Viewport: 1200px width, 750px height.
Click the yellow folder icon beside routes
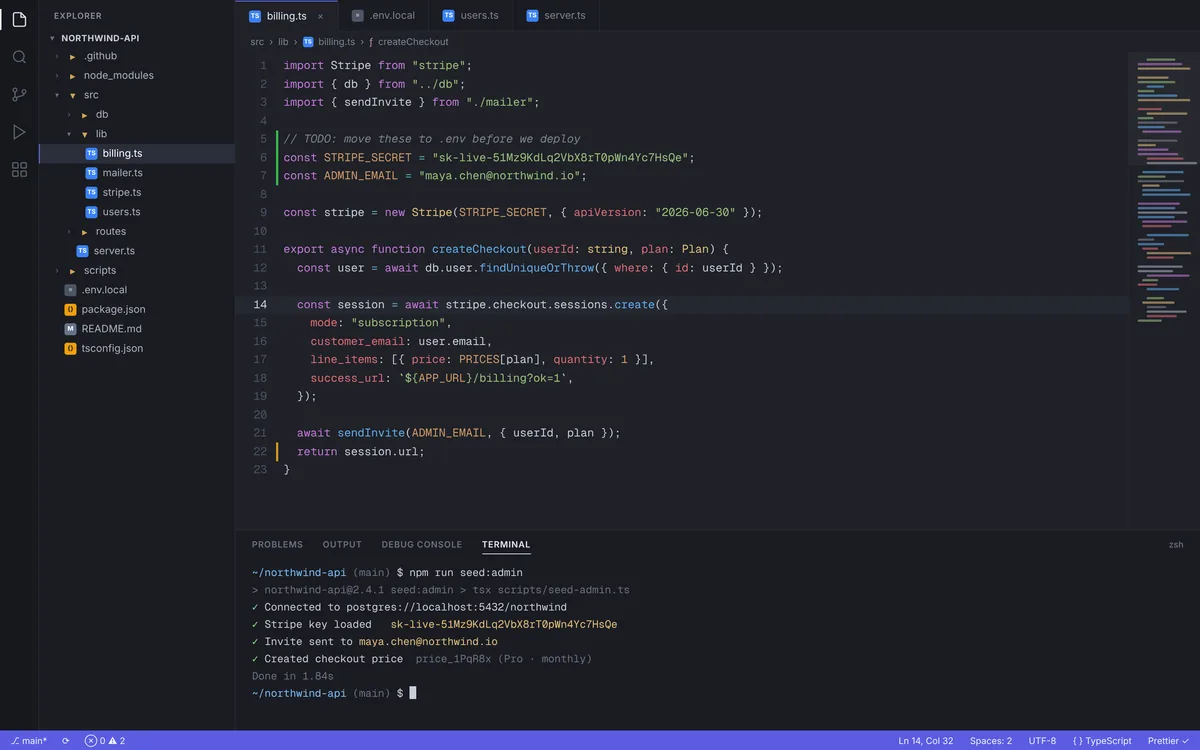(85, 232)
